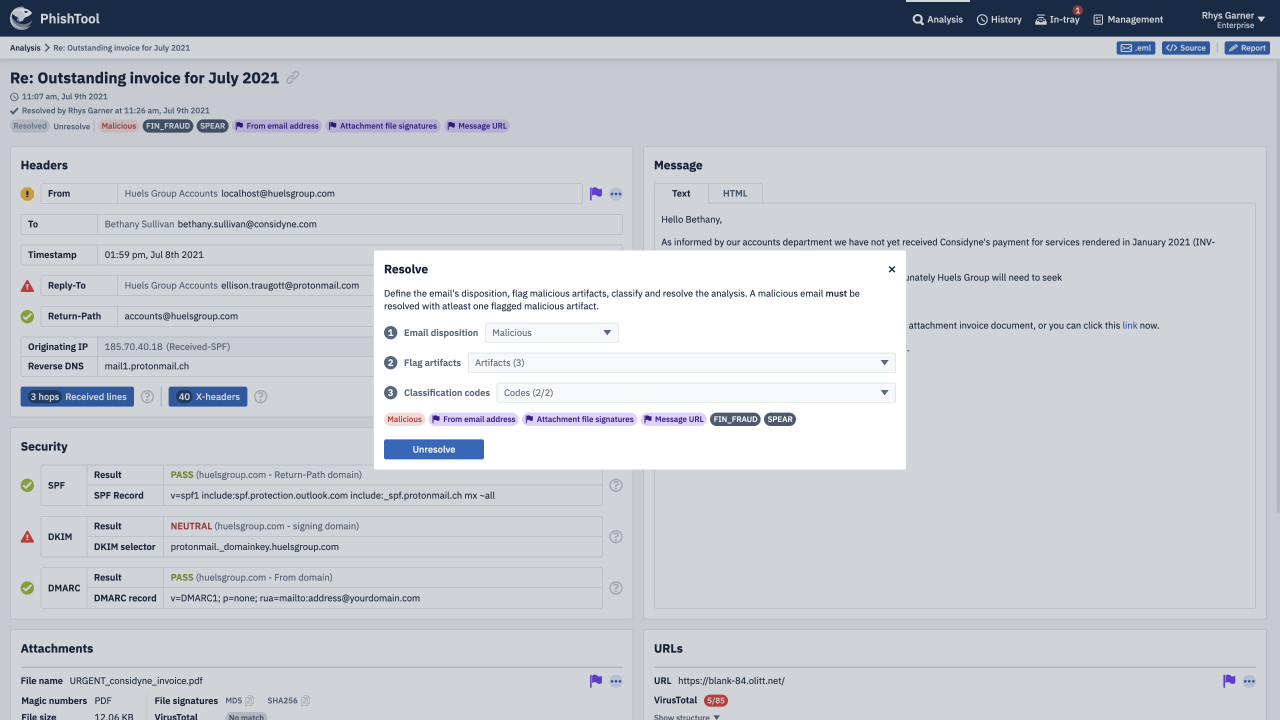
Task: Click the VirusTotal 5/85 badge
Action: (x=716, y=701)
